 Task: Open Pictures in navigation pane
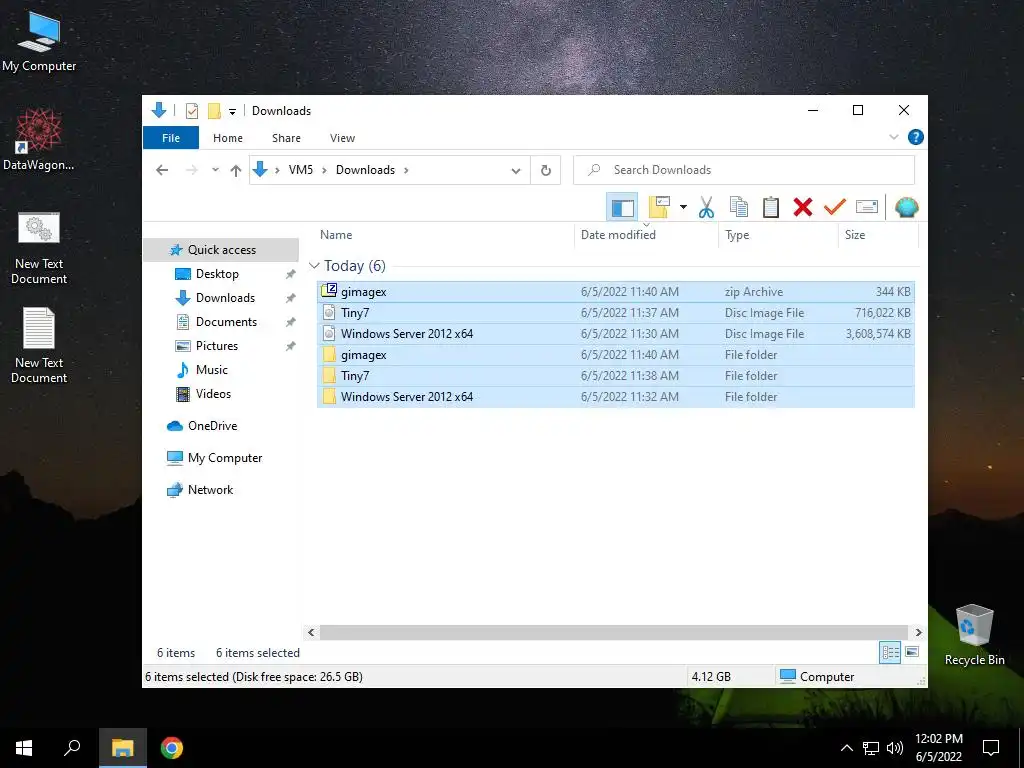[216, 346]
